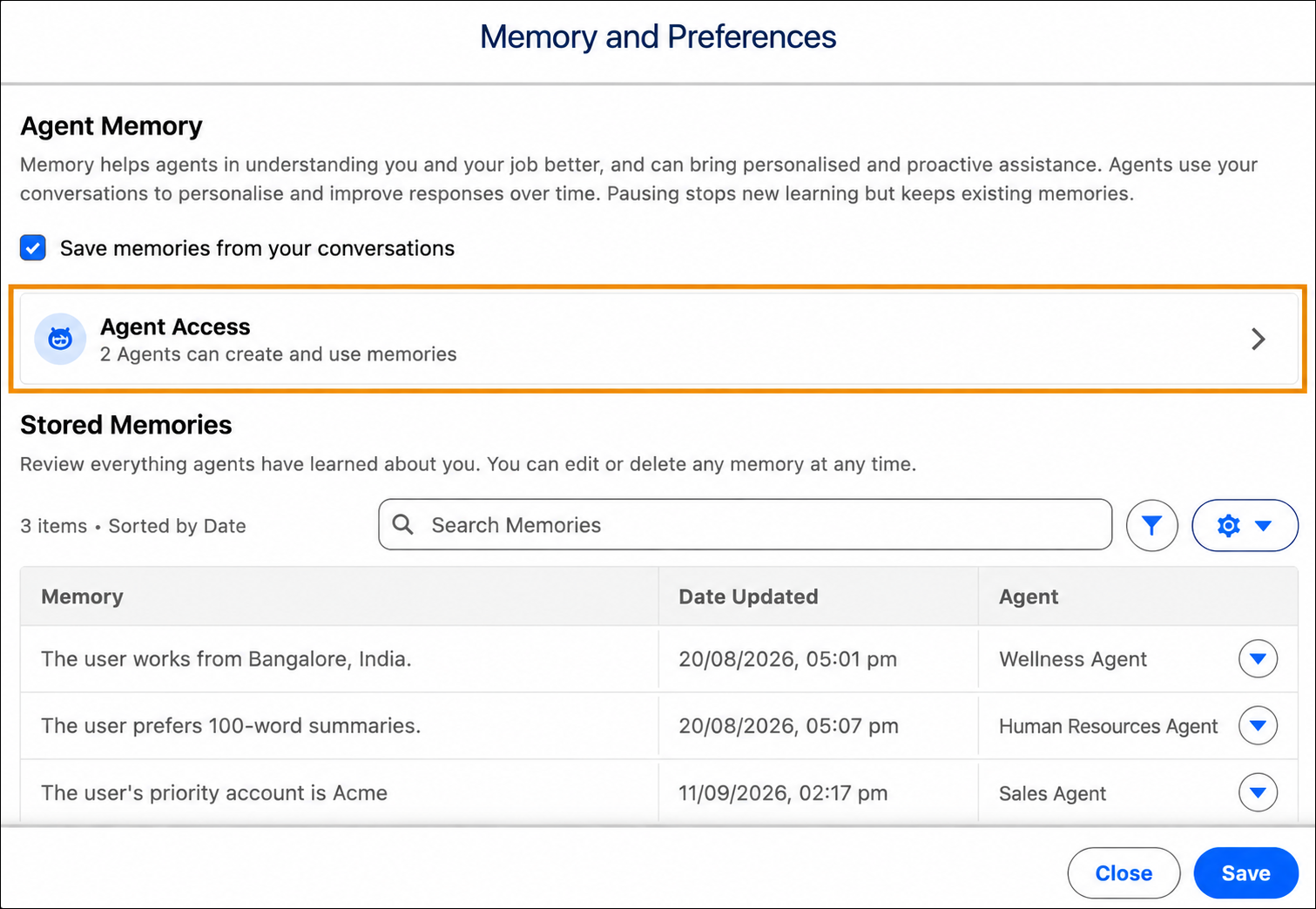Select memory "The user's priority account is Acme"

coord(214,793)
